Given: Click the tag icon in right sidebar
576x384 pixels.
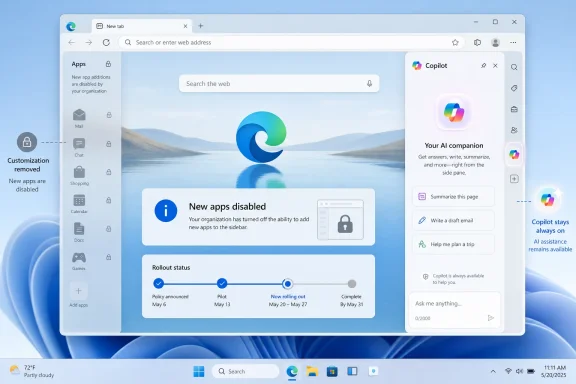Looking at the screenshot, I should 514,88.
